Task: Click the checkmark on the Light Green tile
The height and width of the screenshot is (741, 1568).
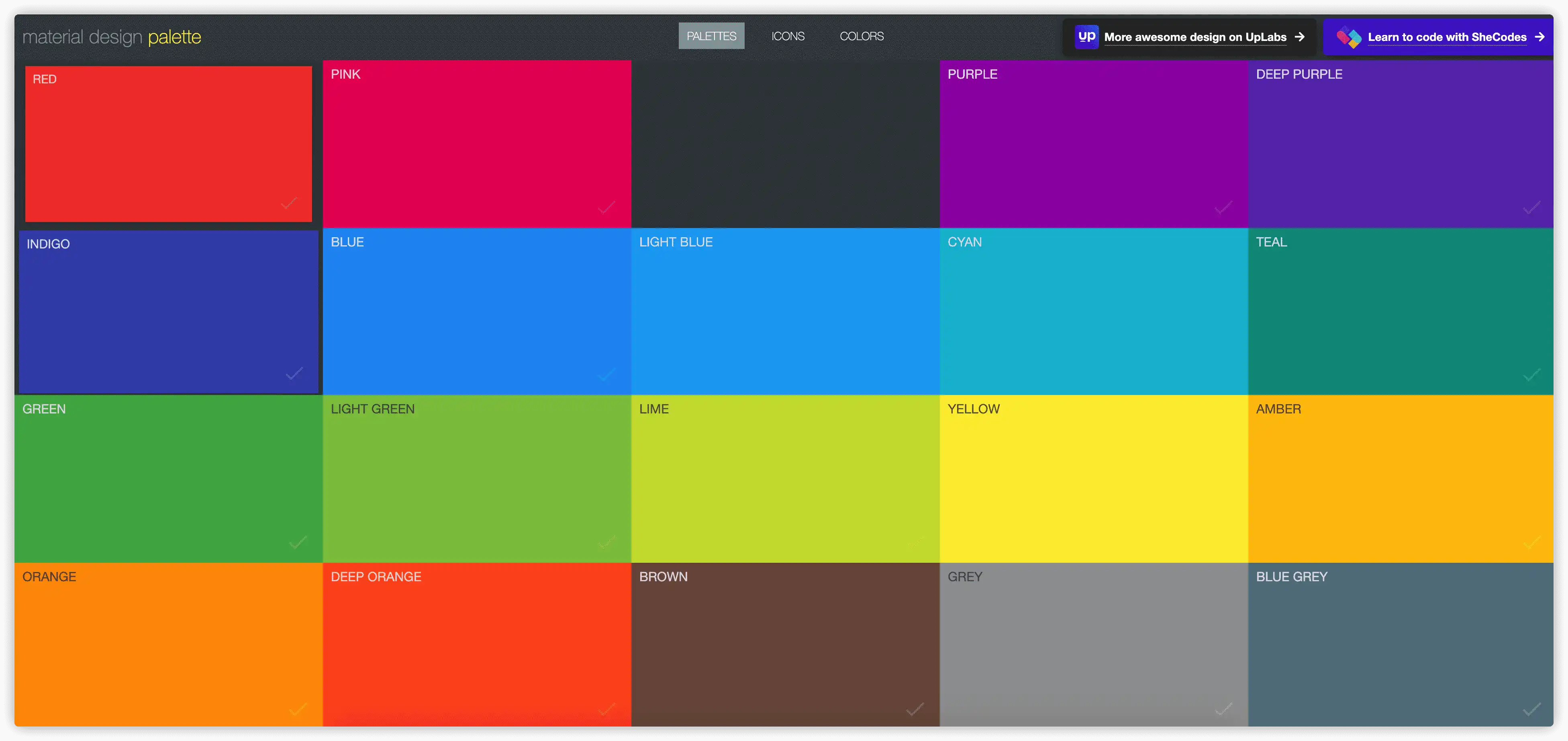Action: pos(606,542)
